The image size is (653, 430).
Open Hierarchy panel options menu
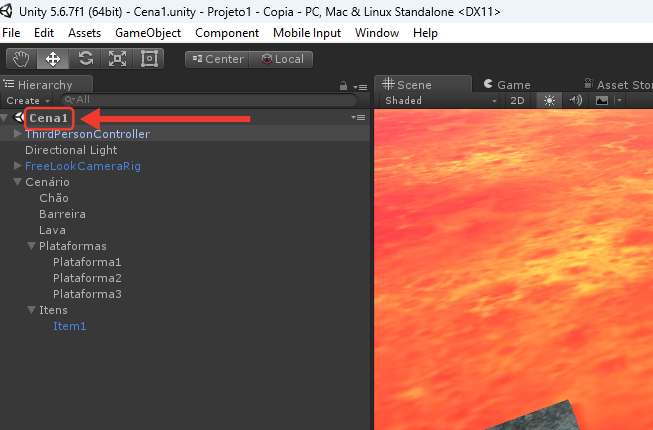360,87
